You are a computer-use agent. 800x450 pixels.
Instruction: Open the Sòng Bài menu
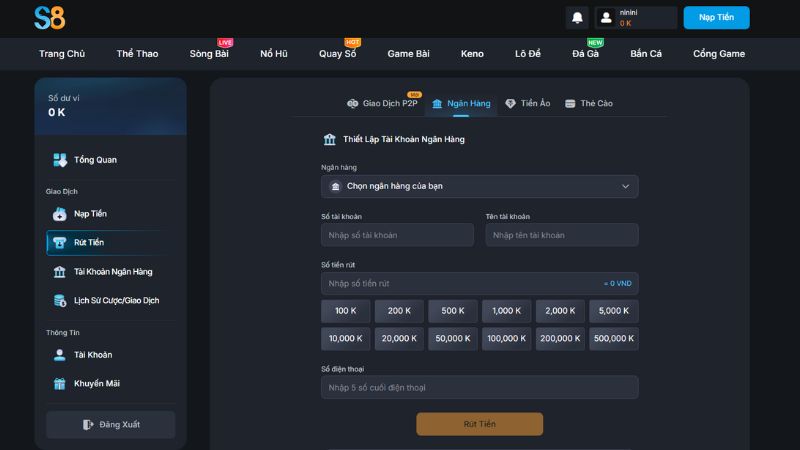(x=209, y=54)
